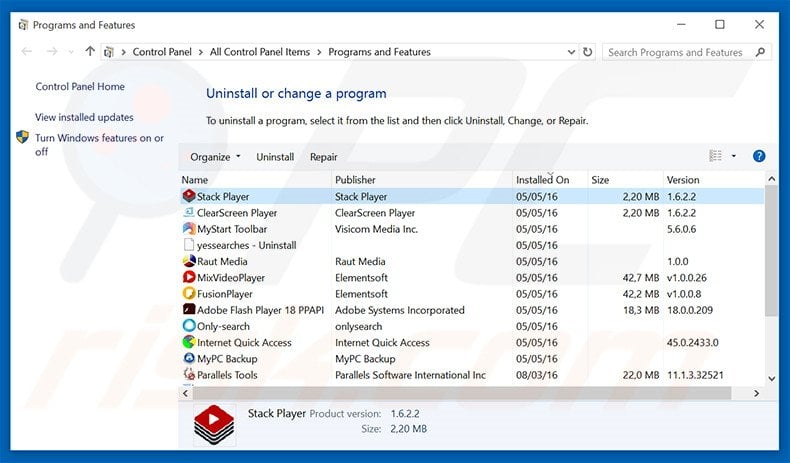Click the scroll down arrow of the list
The image size is (790, 463).
coord(771,378)
